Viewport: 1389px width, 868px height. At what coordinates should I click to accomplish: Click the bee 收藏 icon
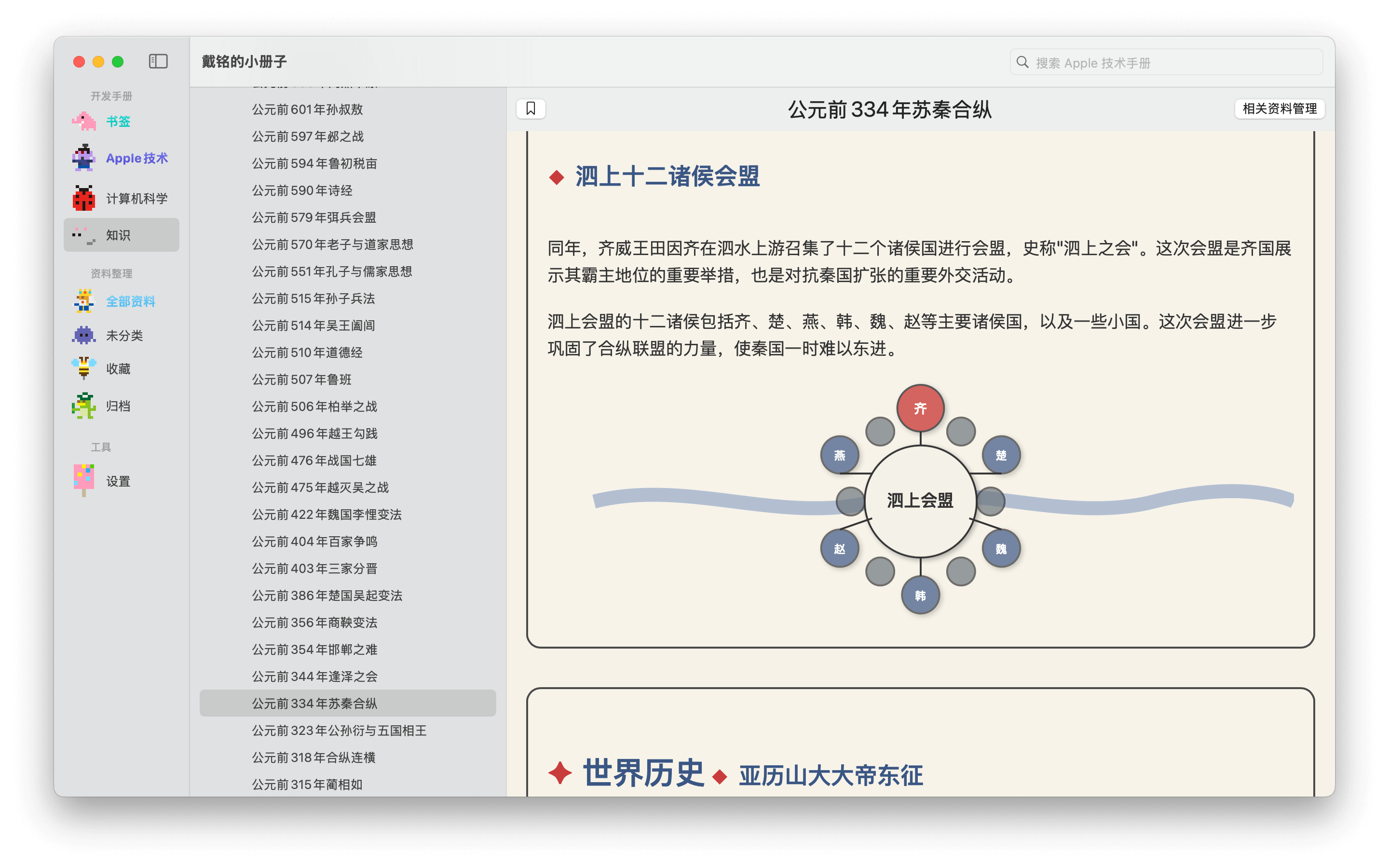tap(84, 368)
